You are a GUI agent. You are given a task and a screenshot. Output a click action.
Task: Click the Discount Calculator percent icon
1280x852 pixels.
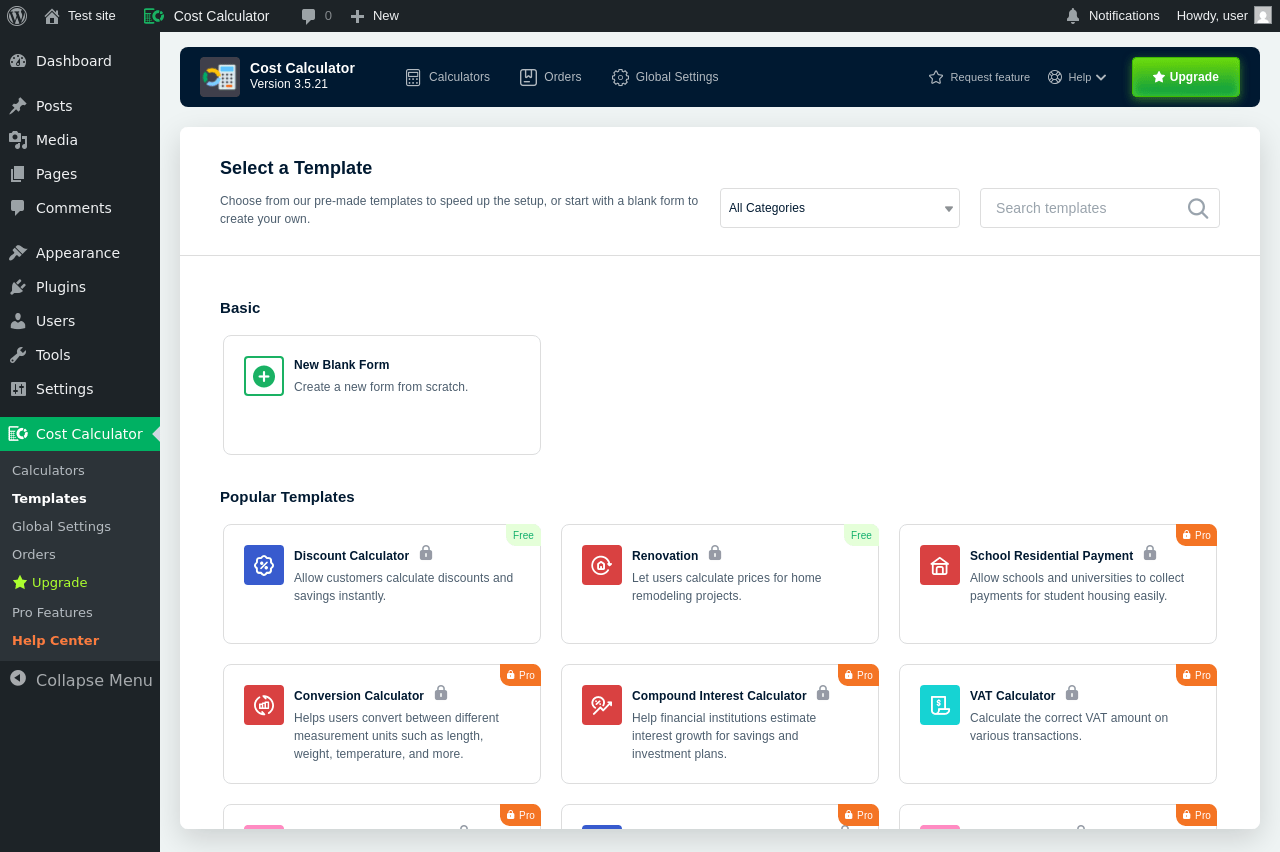tap(264, 565)
